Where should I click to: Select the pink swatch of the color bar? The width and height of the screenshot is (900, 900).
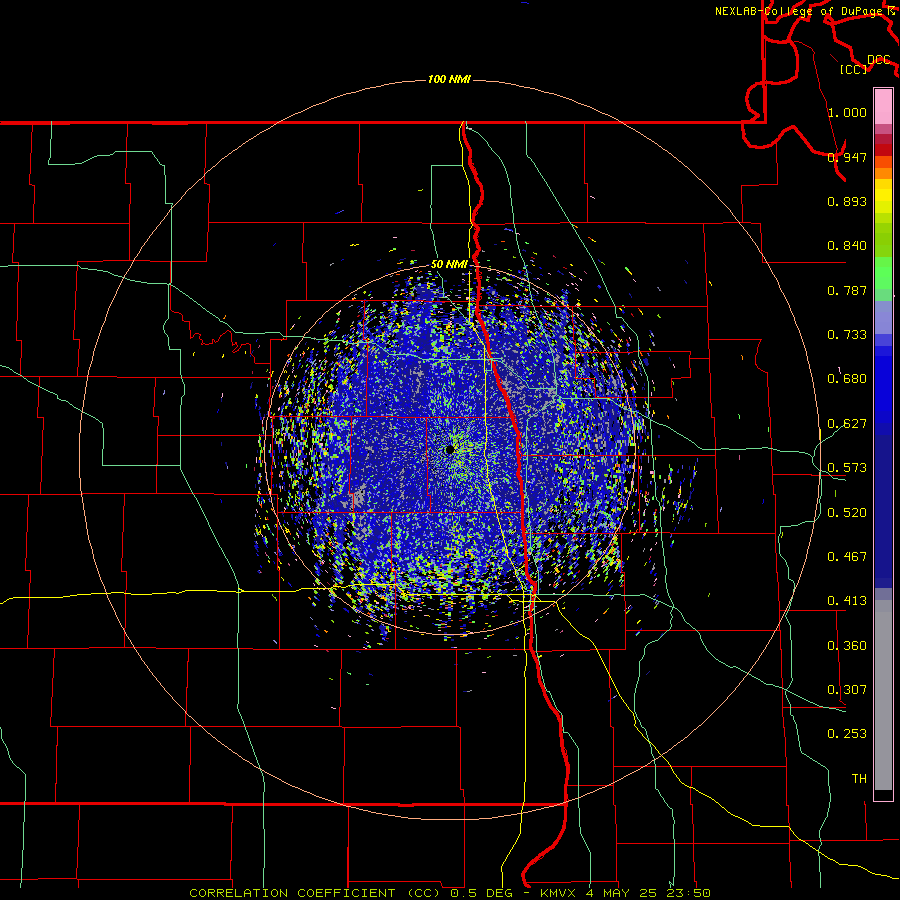pyautogui.click(x=883, y=107)
